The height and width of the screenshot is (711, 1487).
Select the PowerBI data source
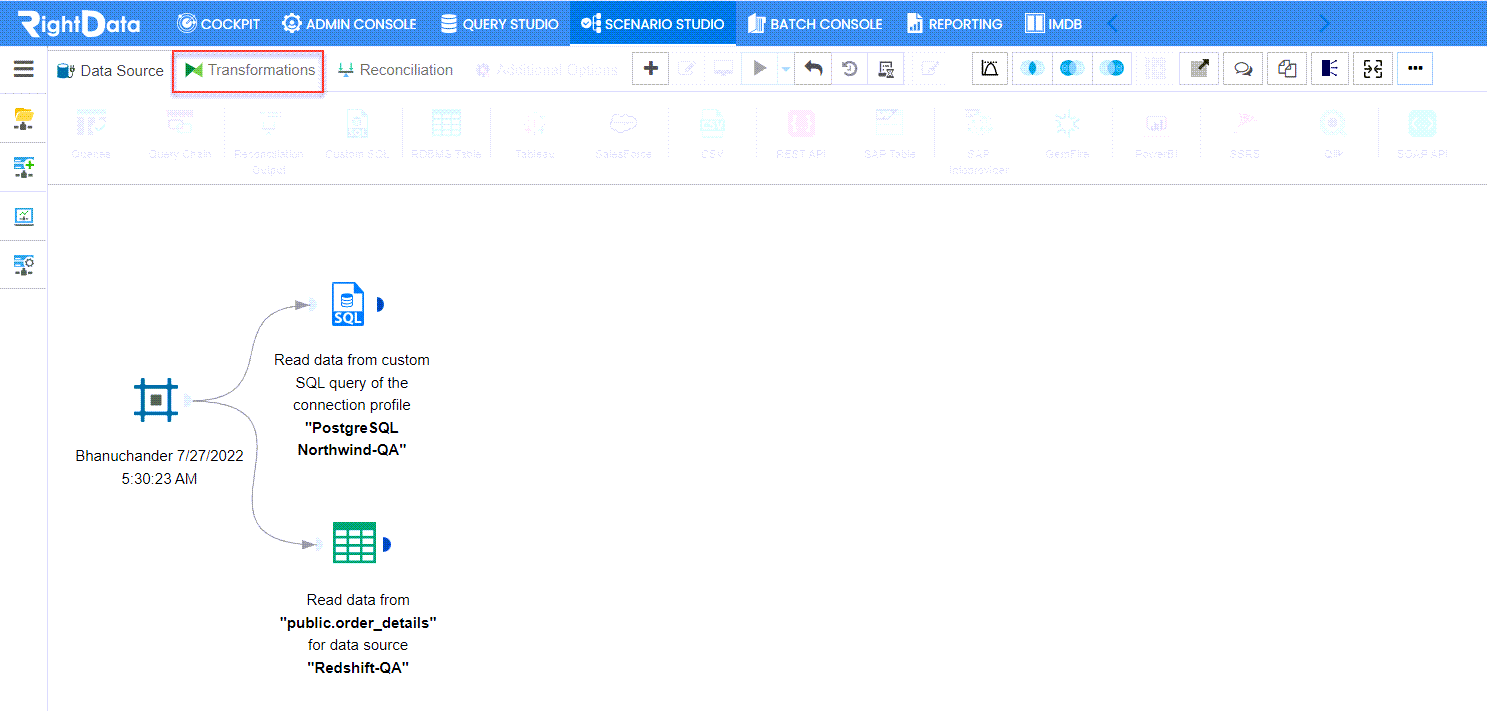point(1156,133)
